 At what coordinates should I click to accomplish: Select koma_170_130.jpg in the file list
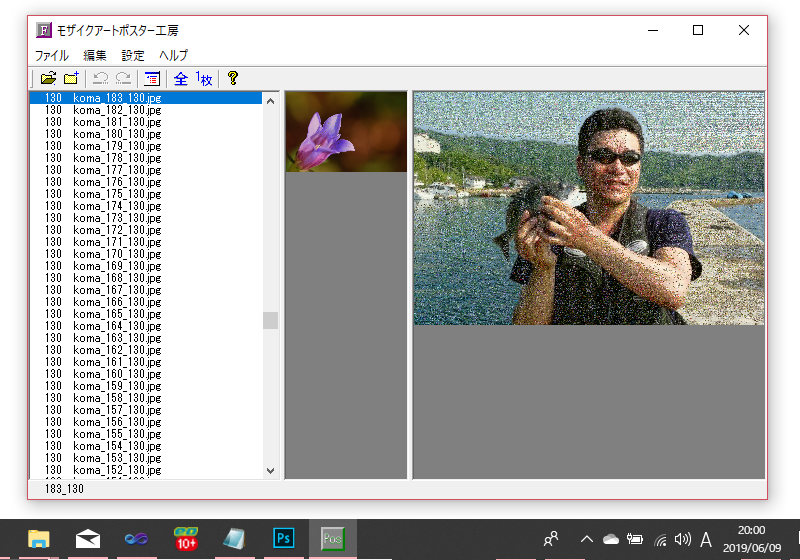[116, 254]
